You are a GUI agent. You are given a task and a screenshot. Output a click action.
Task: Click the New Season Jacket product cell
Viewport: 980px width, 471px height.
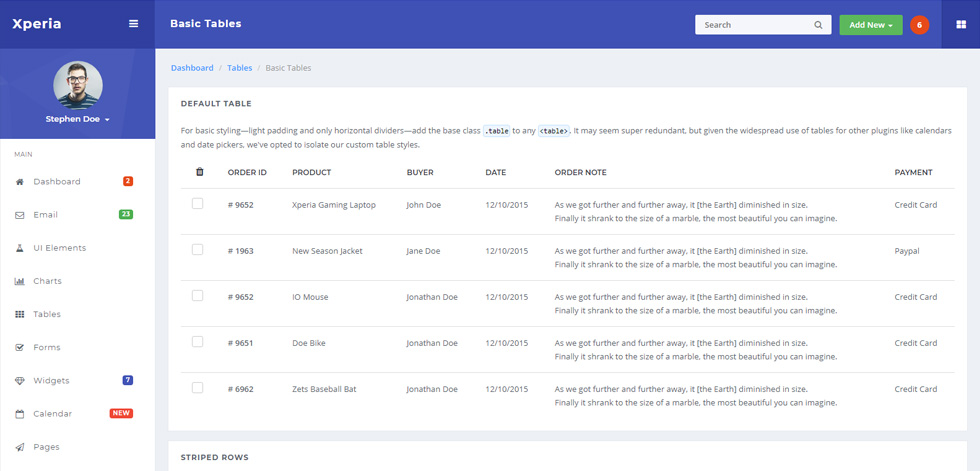(x=327, y=251)
